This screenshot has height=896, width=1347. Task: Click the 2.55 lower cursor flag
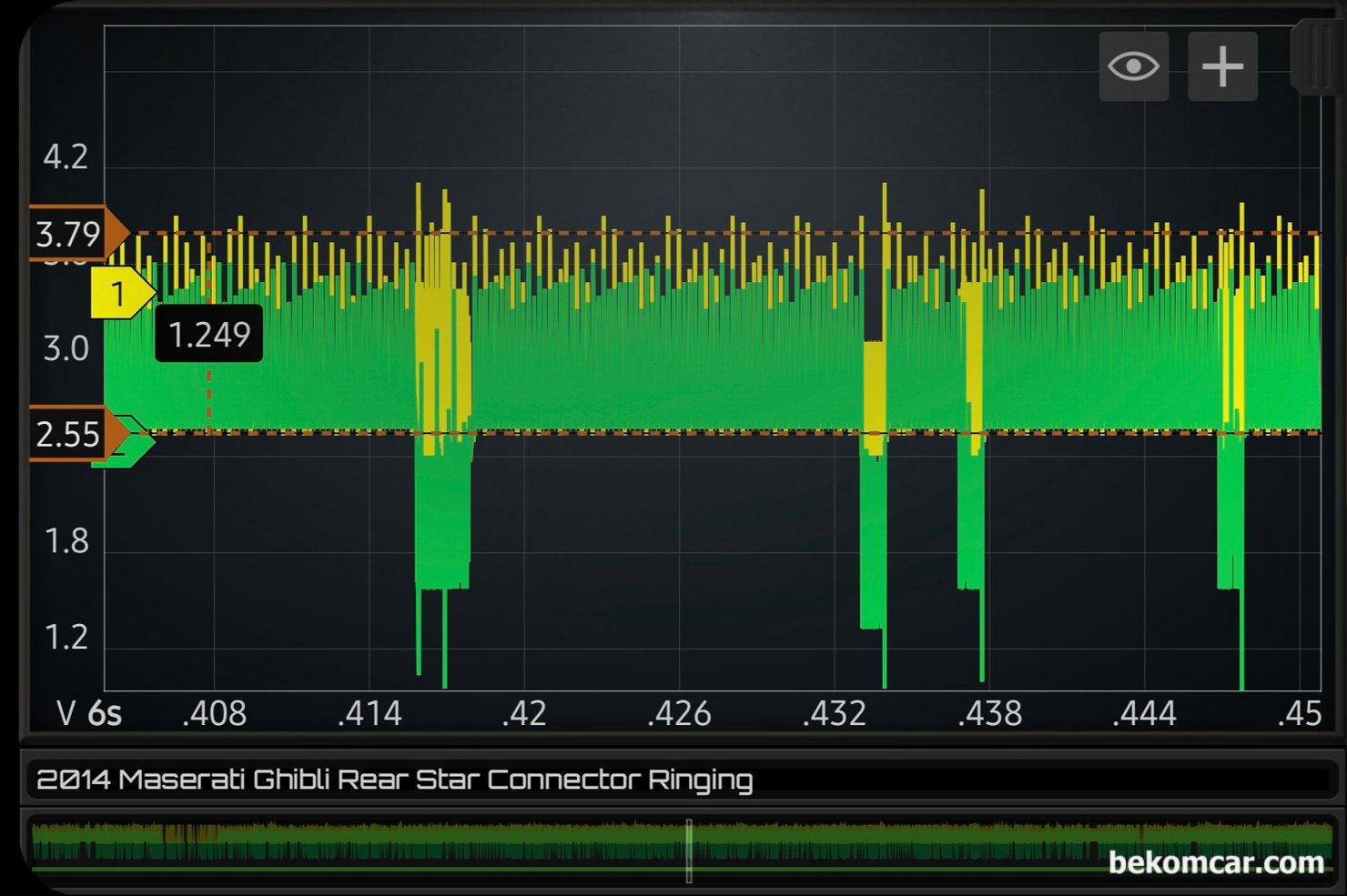click(x=71, y=435)
